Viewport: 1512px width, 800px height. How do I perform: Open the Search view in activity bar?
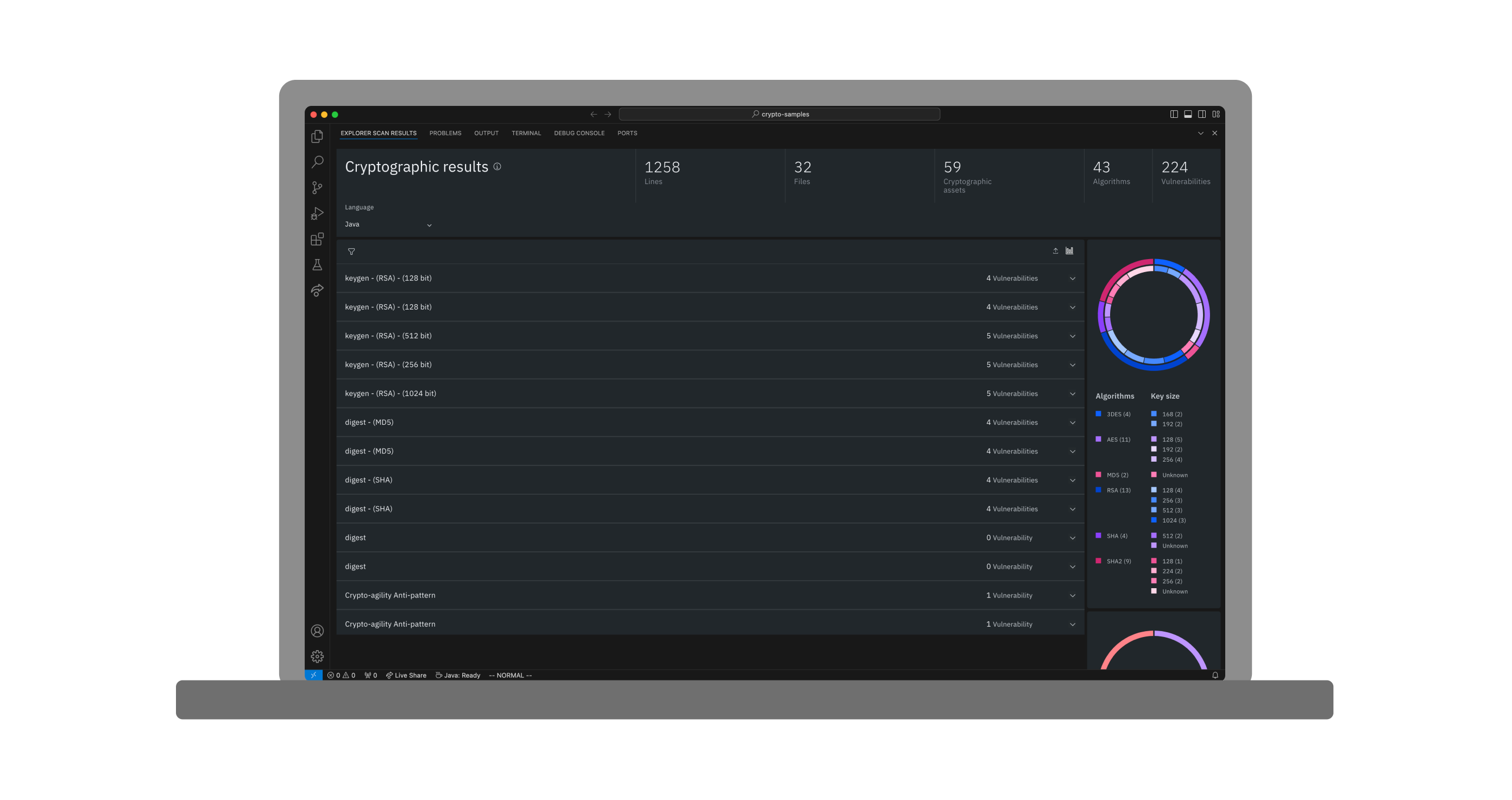tap(317, 161)
